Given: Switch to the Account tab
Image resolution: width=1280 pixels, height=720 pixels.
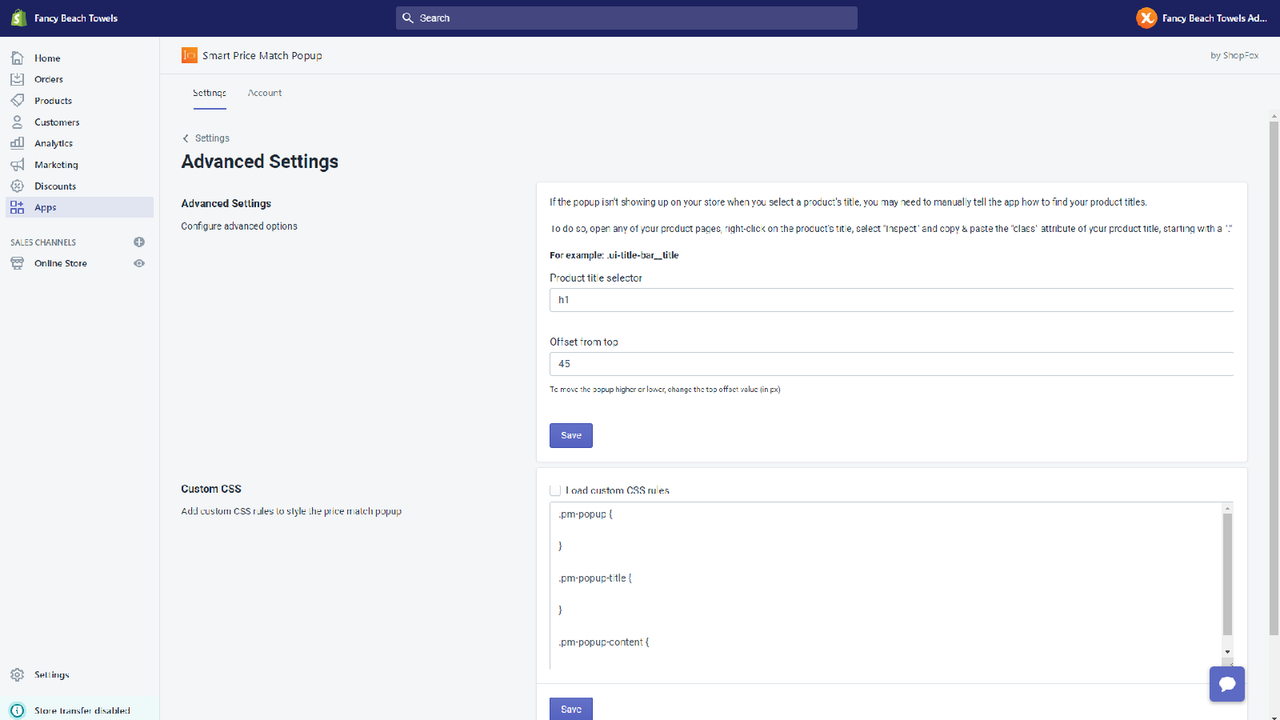Looking at the screenshot, I should coord(264,92).
